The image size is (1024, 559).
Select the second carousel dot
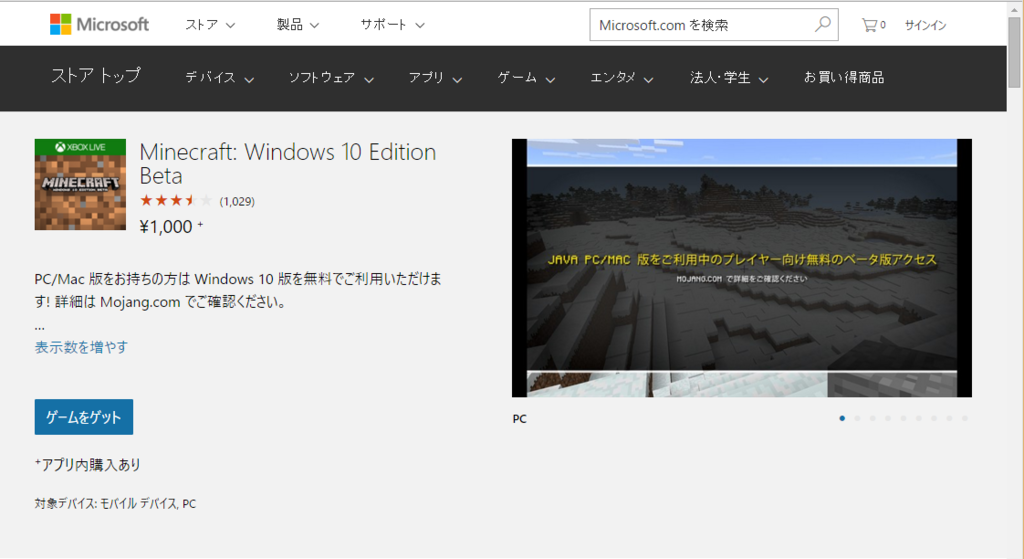[x=857, y=419]
